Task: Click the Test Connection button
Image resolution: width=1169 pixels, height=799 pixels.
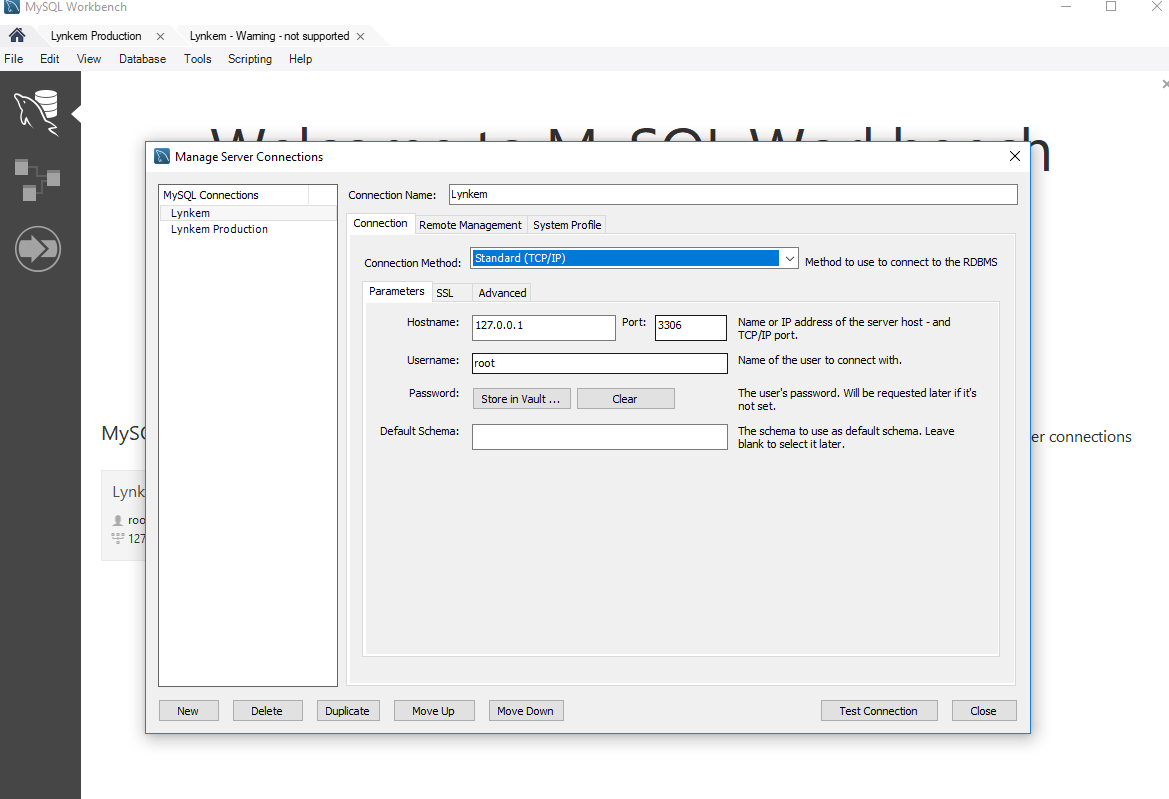Action: point(879,711)
